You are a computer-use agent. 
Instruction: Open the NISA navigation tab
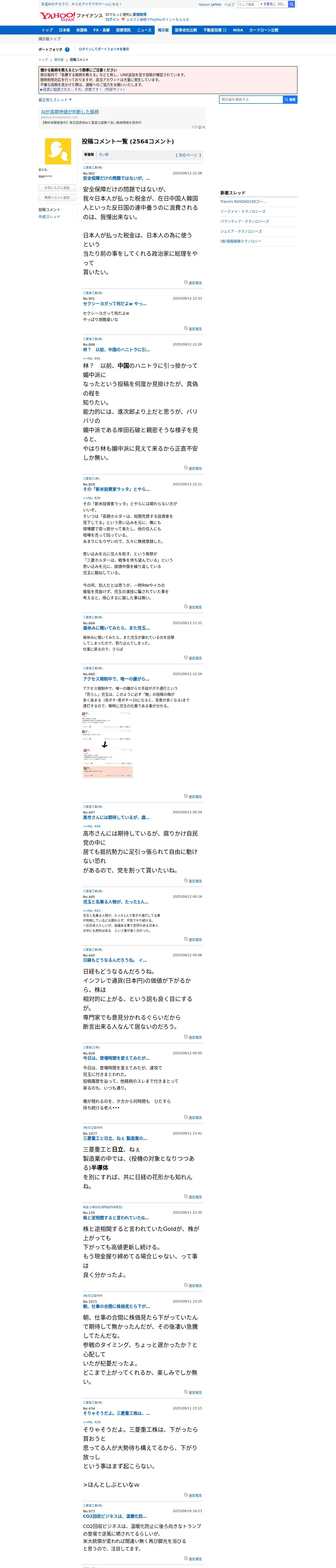tap(238, 30)
